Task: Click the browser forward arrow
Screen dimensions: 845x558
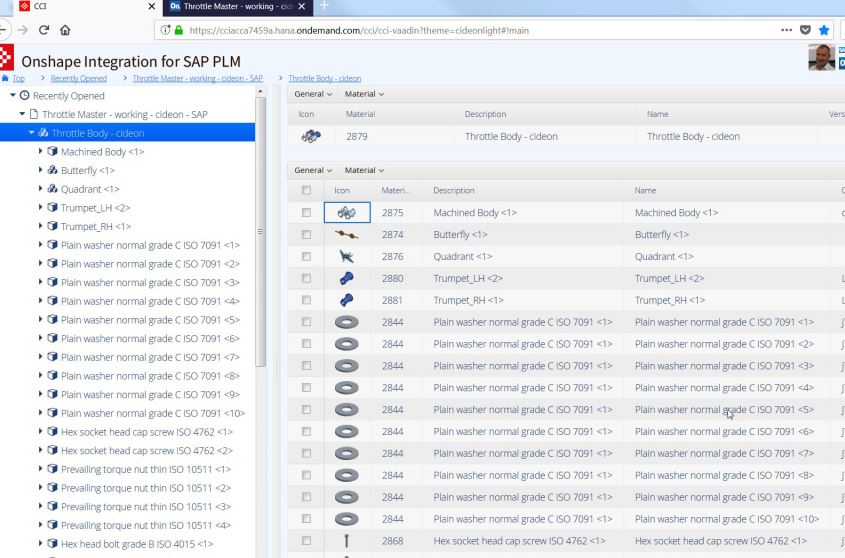Action: [x=23, y=30]
